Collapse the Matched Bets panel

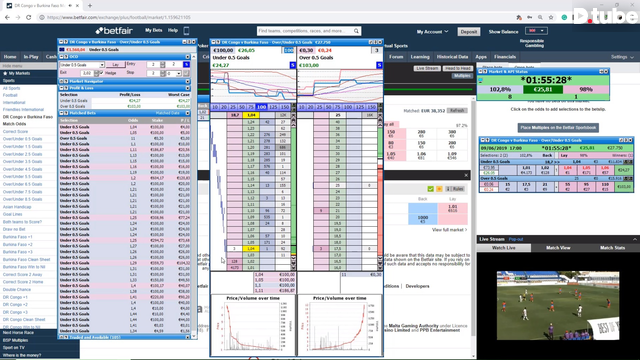61,113
